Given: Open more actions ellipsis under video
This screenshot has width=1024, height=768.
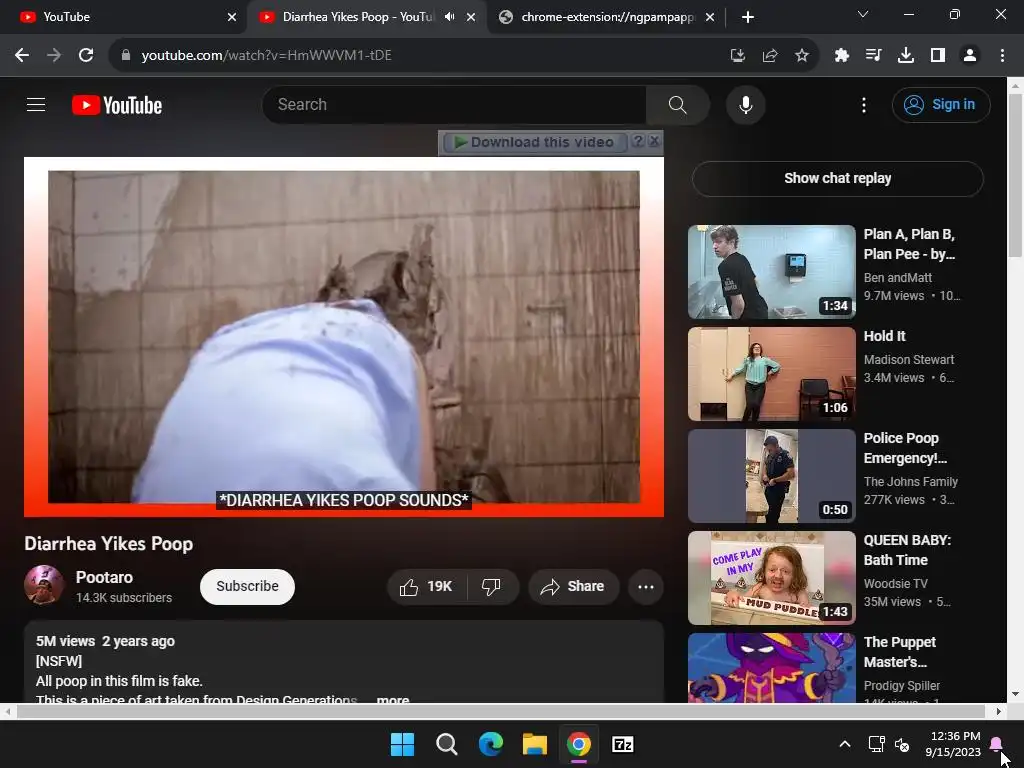Looking at the screenshot, I should (646, 586).
